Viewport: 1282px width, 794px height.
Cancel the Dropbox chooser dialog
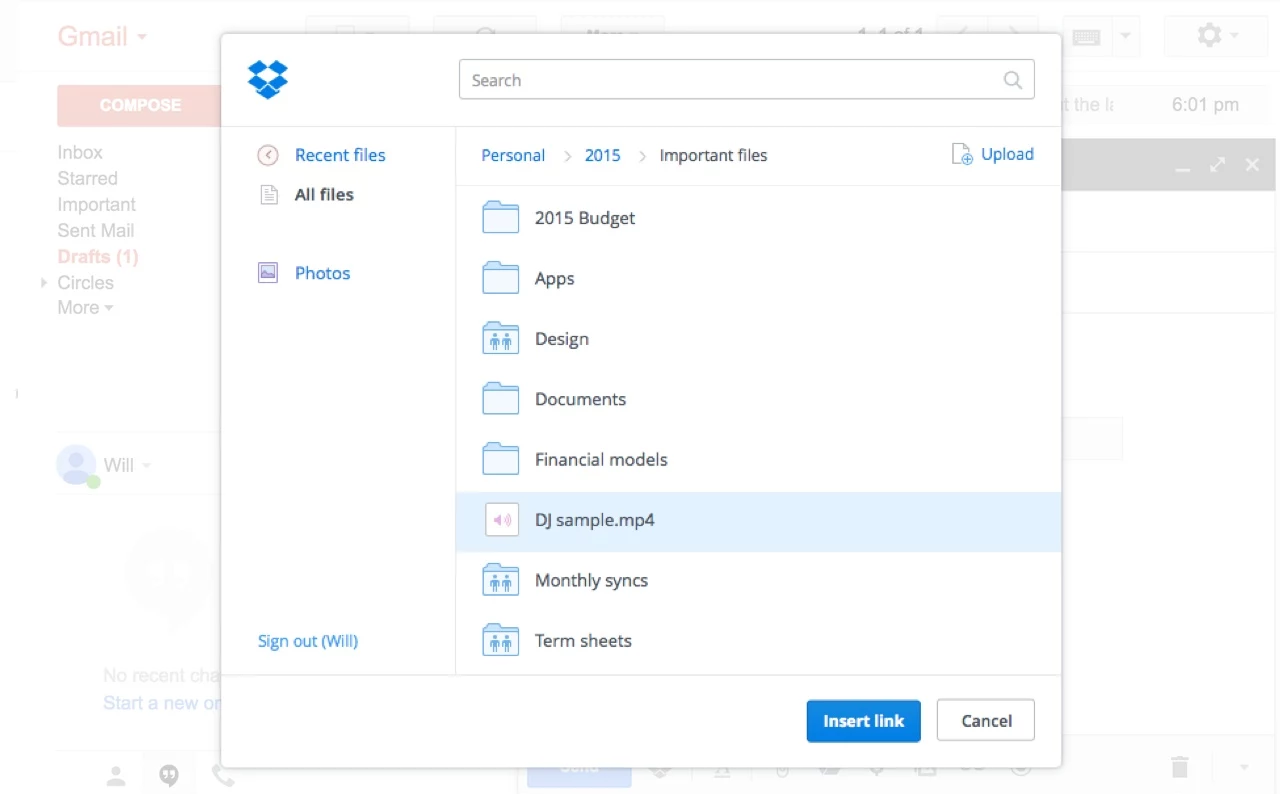coord(986,721)
